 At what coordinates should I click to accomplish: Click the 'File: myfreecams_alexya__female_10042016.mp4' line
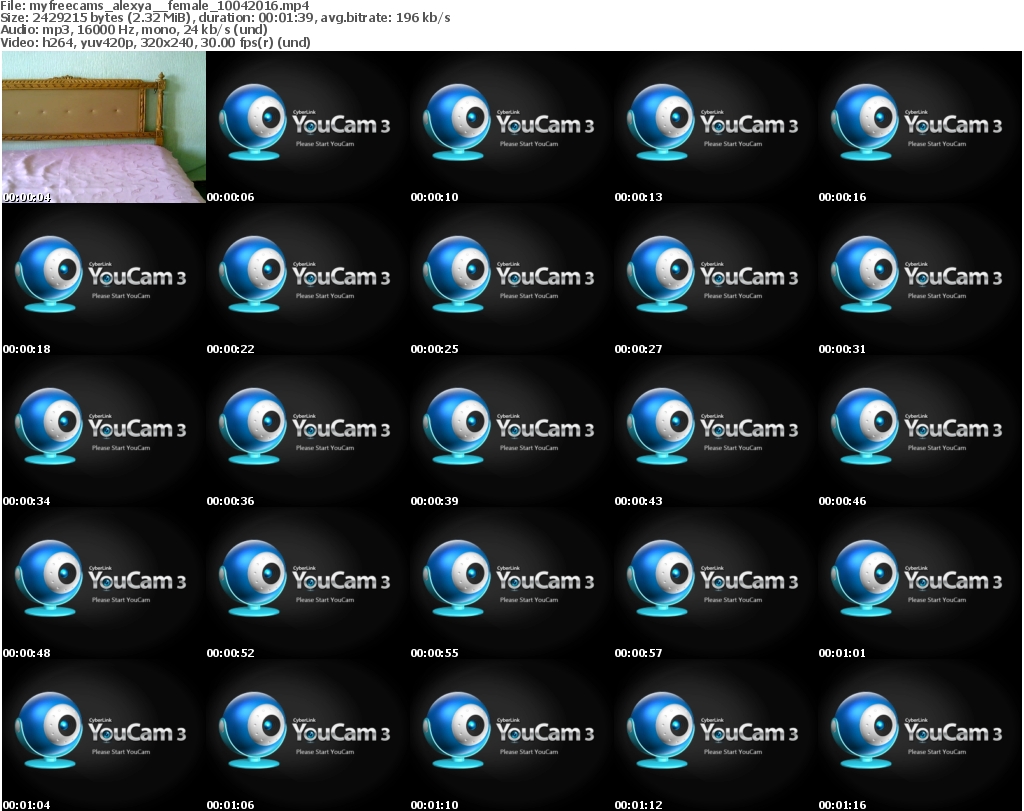[x=155, y=5]
